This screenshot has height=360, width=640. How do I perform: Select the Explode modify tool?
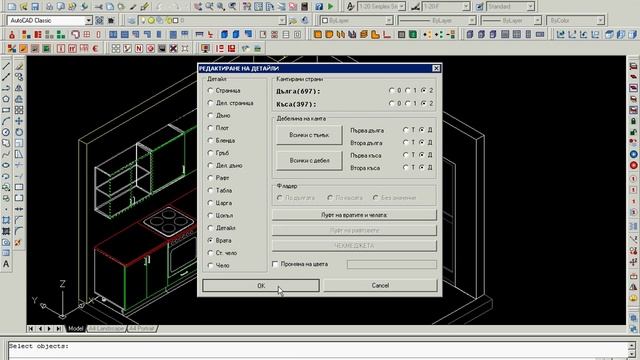[x=18, y=242]
